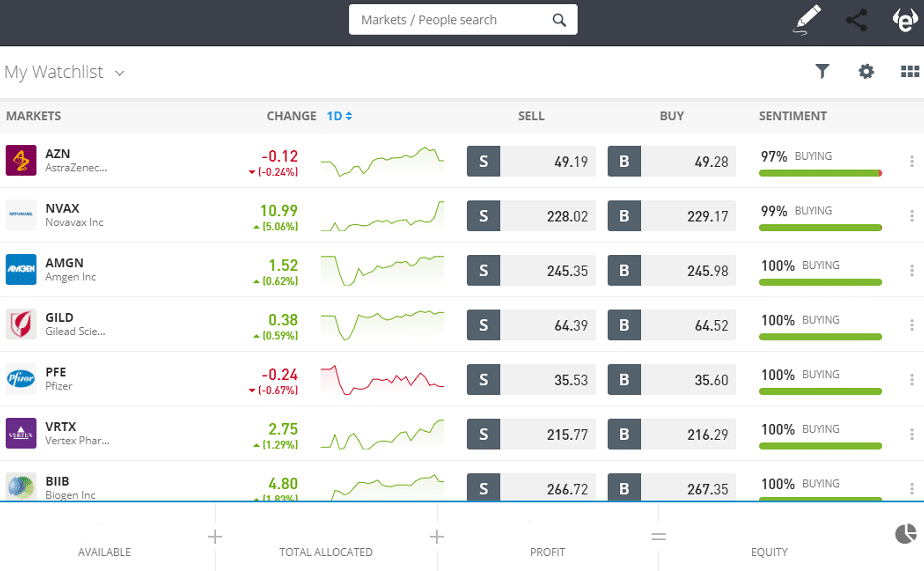Screen dimensions: 924x571
Task: Open Amgen Inc market name
Action: tap(71, 277)
